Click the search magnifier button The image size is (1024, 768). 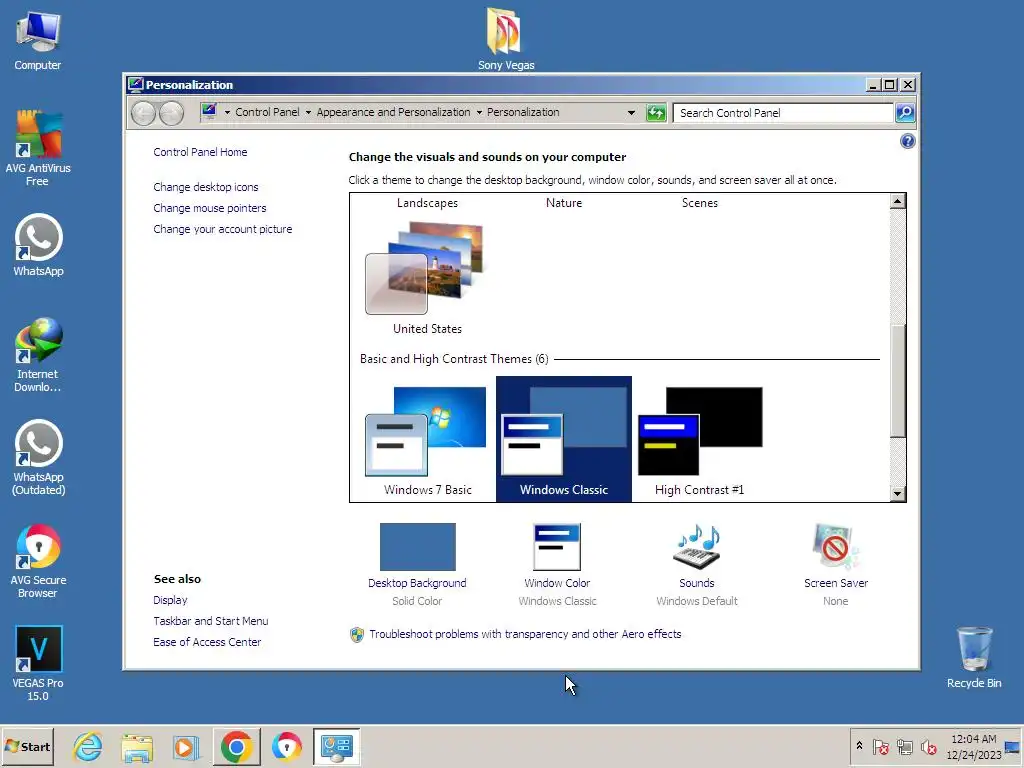905,113
